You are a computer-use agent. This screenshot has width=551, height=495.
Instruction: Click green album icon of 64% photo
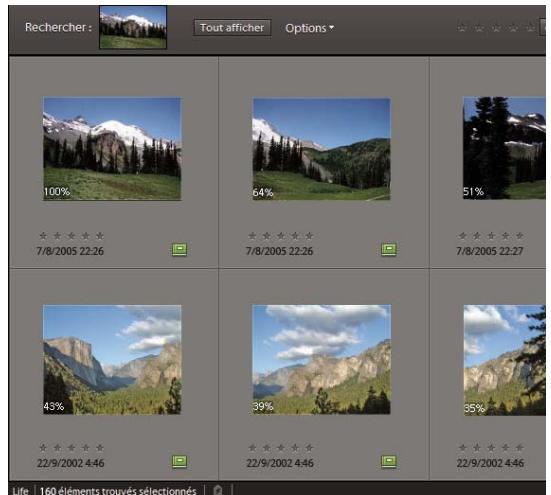pyautogui.click(x=389, y=249)
